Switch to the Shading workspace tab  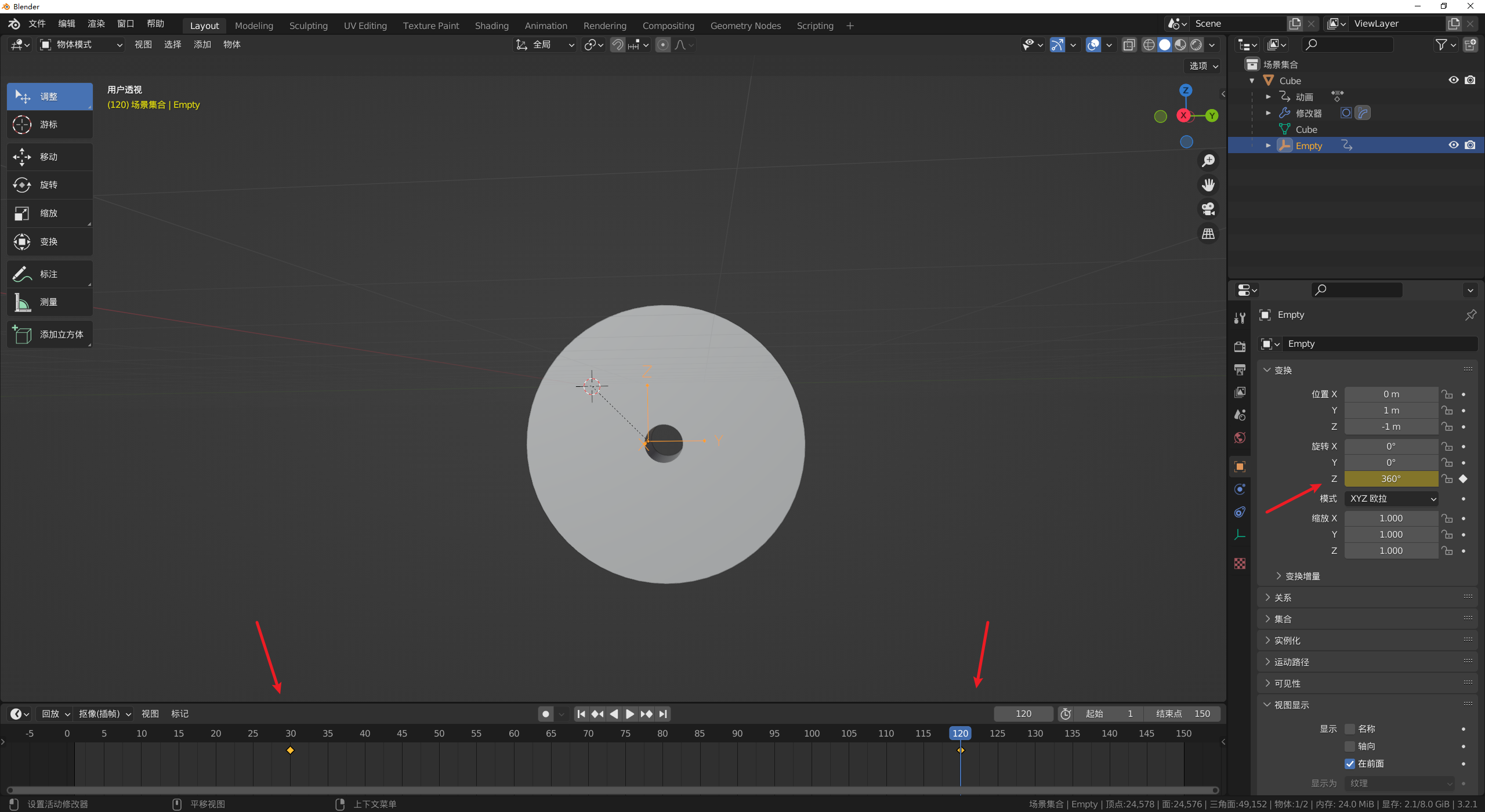(491, 26)
